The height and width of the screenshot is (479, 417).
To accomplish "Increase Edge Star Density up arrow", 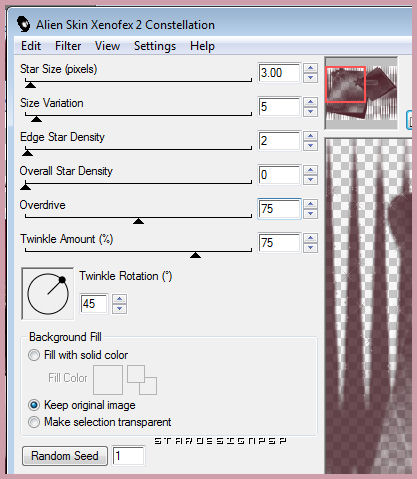I will click(311, 136).
